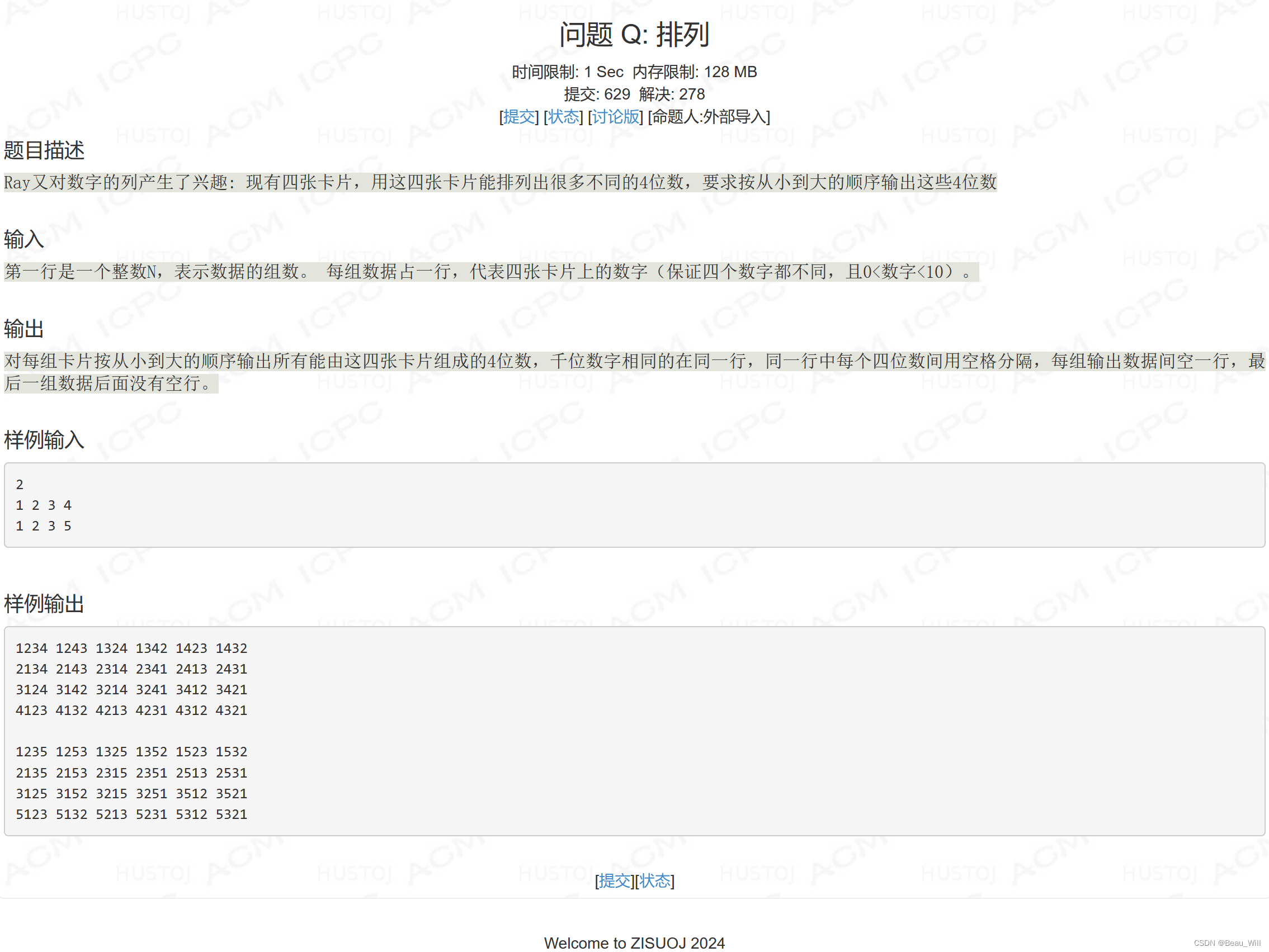Click the 样例输入 heading

coord(44,441)
